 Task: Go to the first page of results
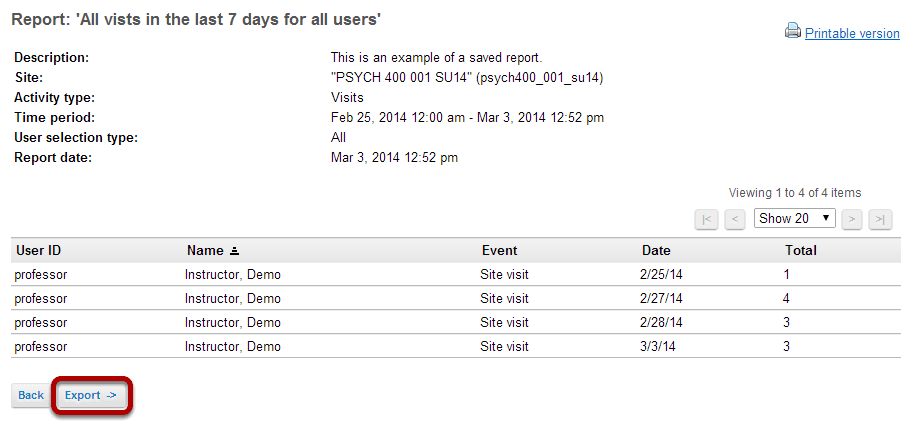click(x=706, y=220)
